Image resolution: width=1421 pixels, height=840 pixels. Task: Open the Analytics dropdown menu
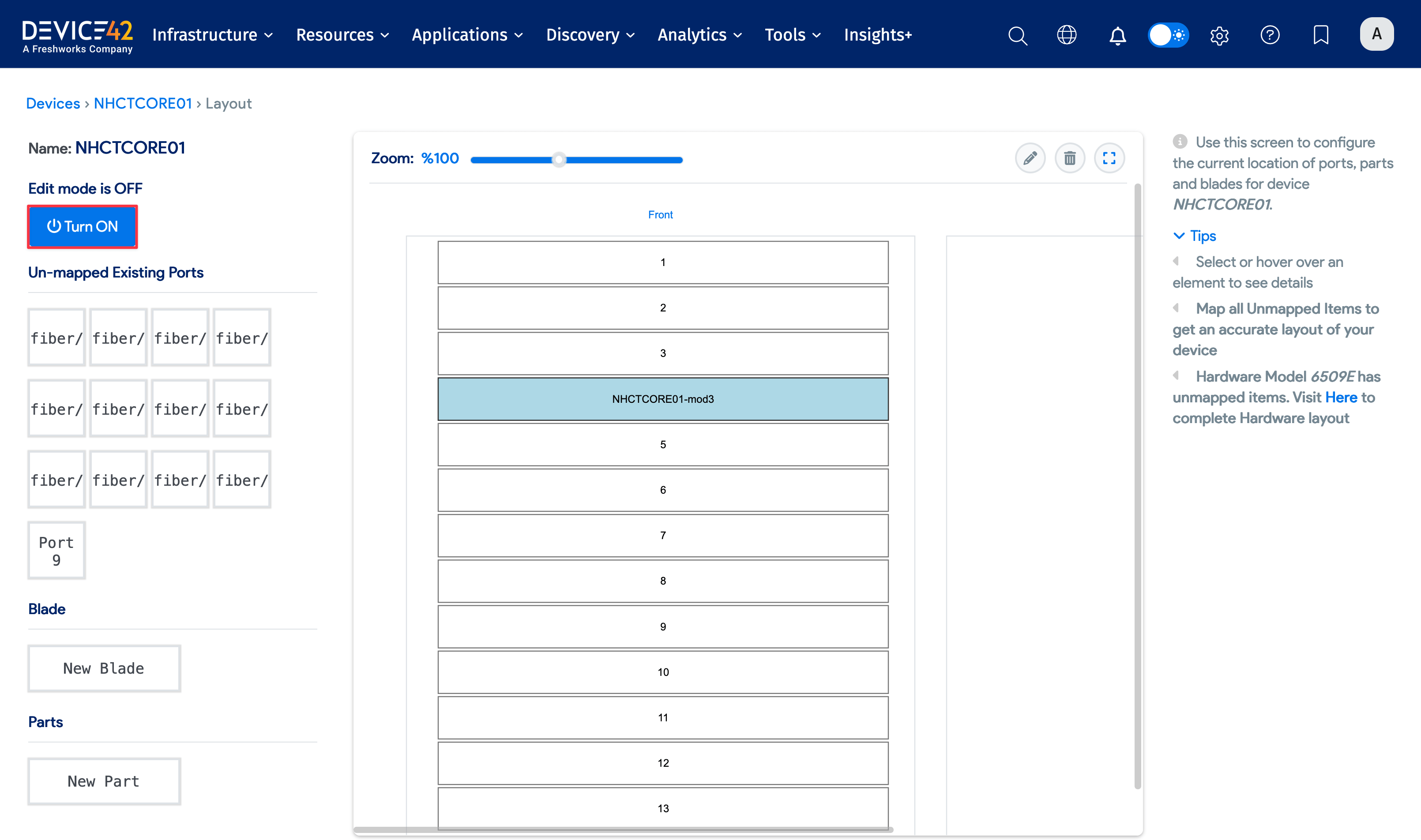699,35
